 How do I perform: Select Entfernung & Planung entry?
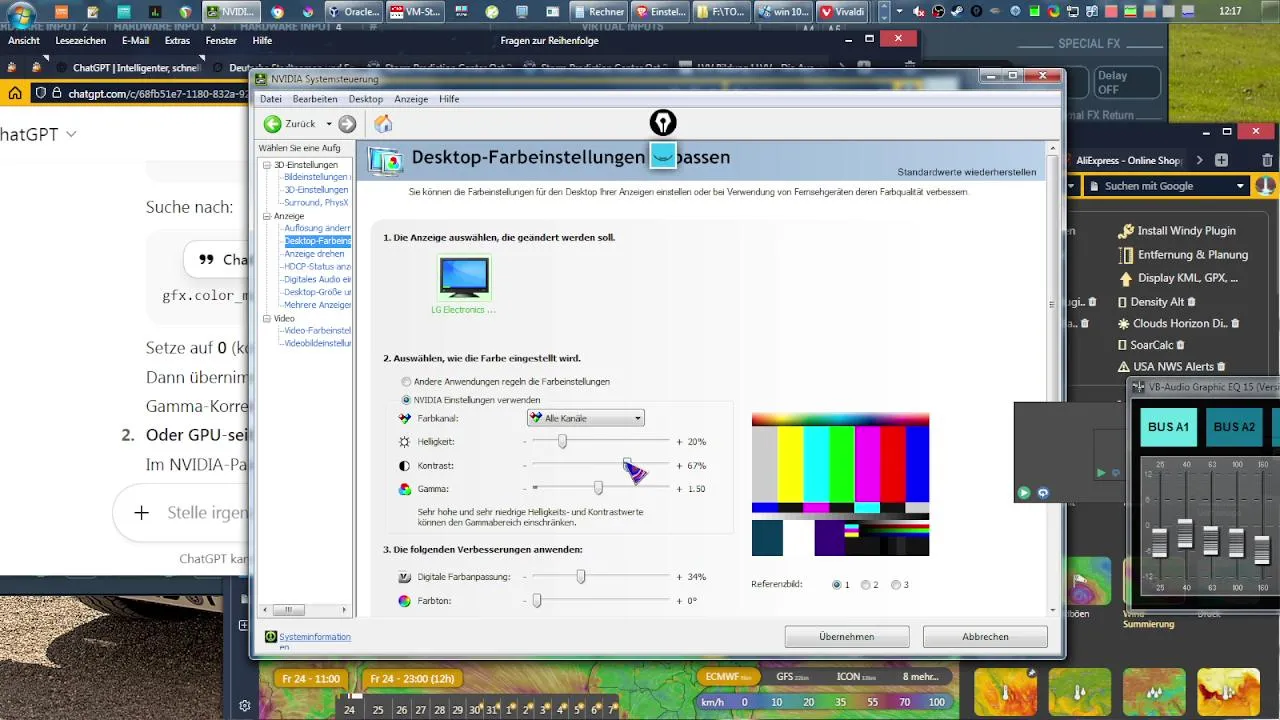(1183, 254)
